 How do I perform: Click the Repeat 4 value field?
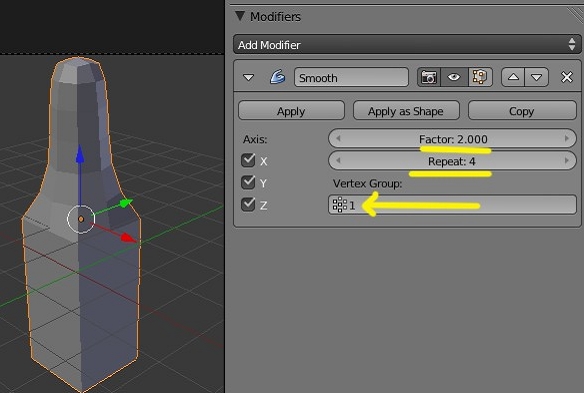[453, 161]
